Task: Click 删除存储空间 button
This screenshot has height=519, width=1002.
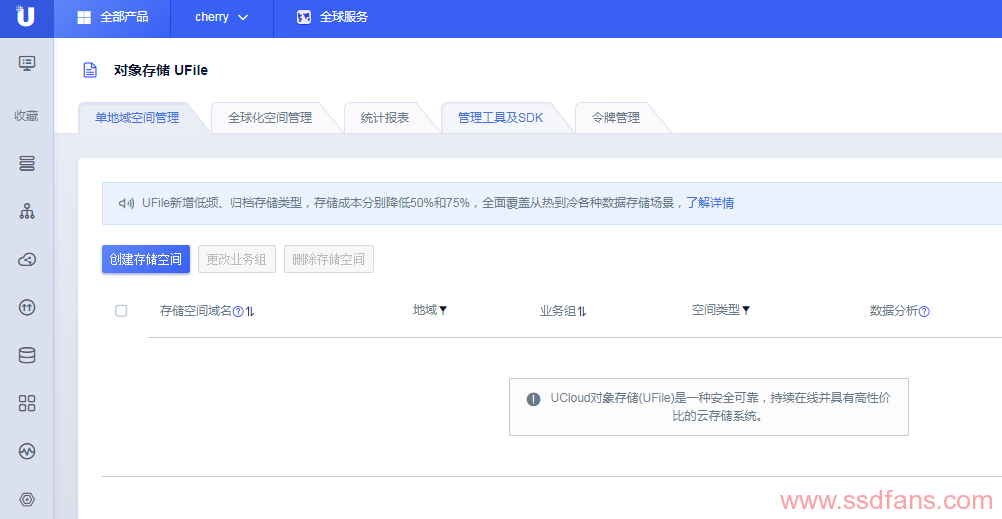Action: (328, 260)
